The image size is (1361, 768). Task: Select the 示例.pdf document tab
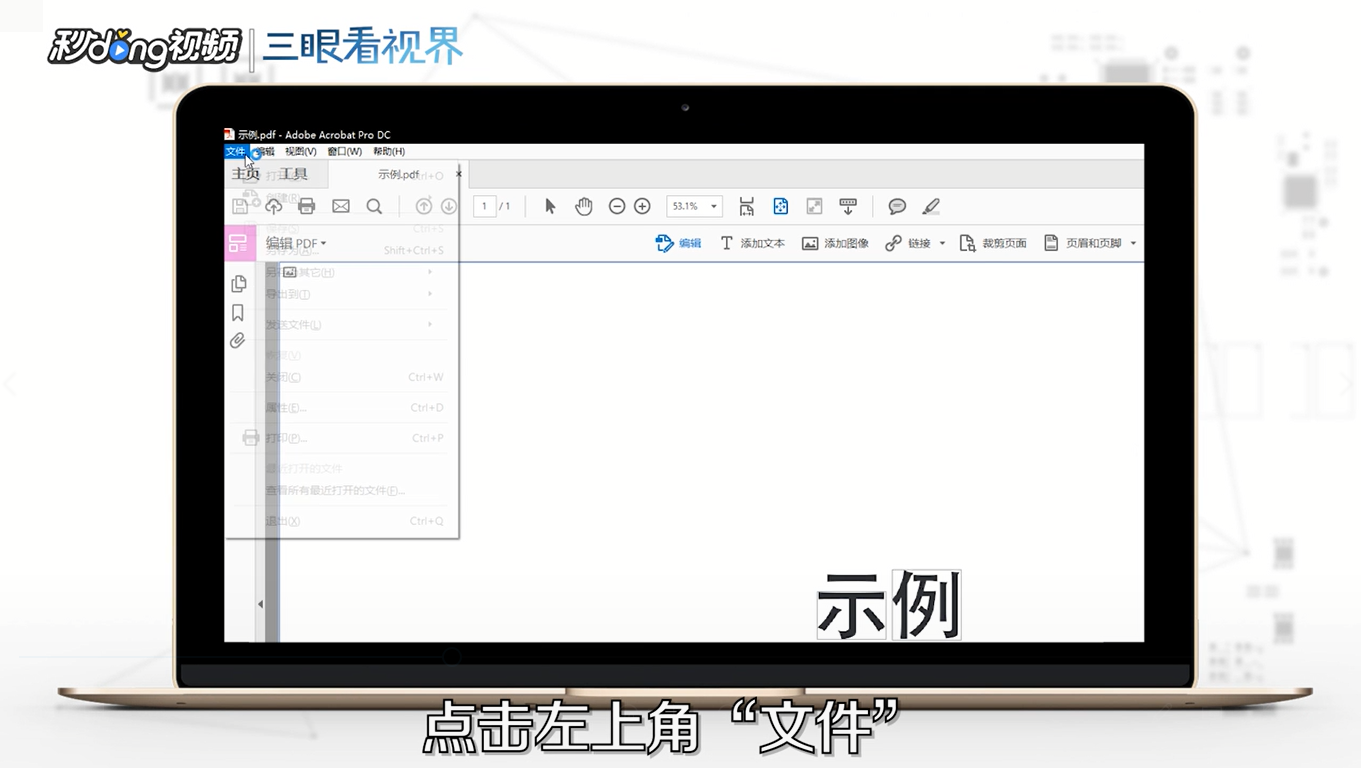(x=398, y=174)
